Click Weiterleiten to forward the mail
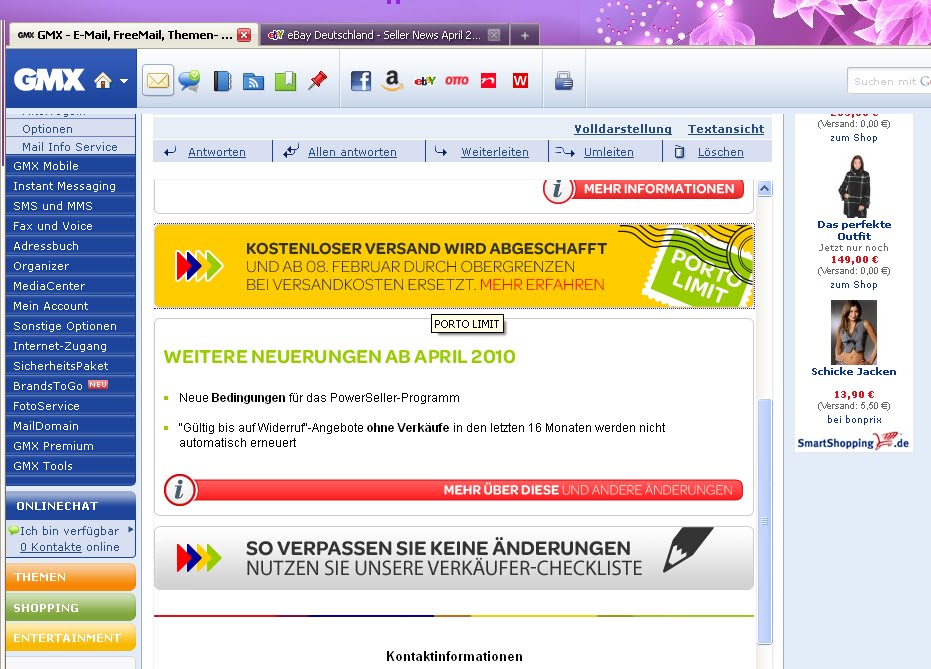The image size is (931, 669). click(495, 152)
